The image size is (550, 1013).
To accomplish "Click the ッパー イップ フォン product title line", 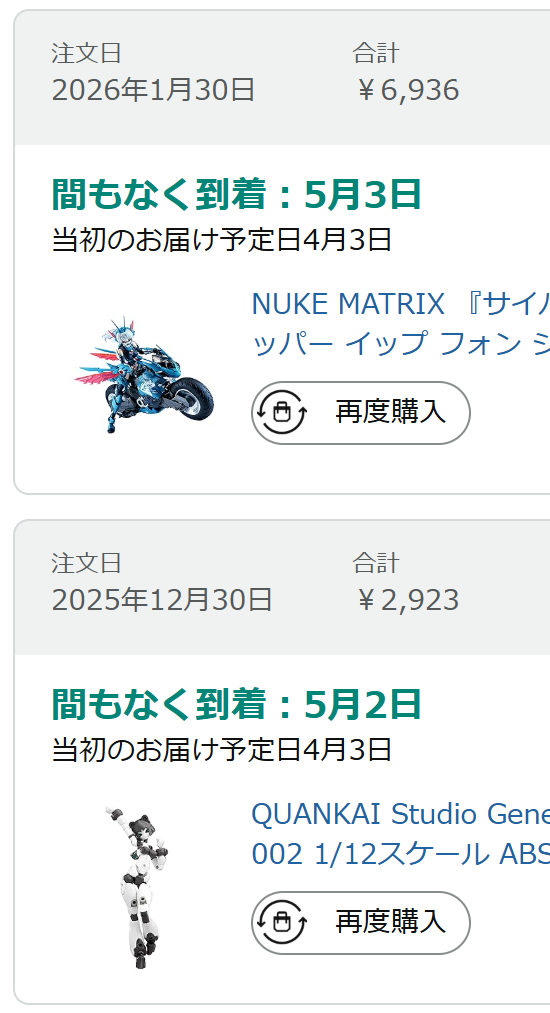I will (401, 343).
